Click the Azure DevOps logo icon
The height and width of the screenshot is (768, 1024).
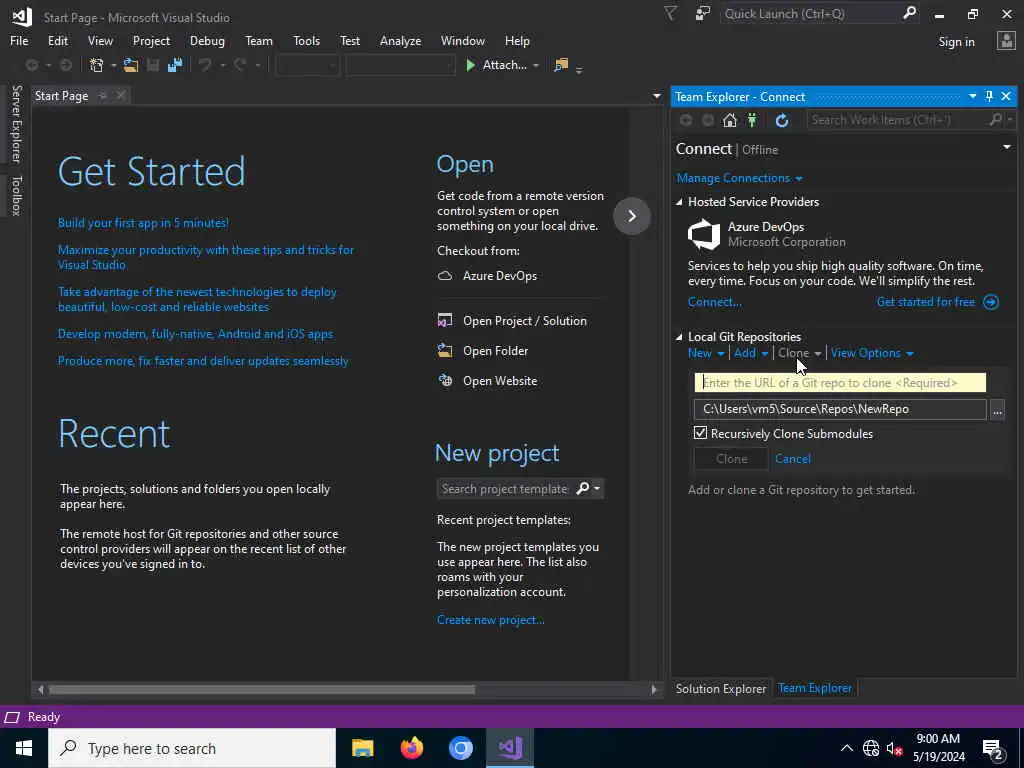pyautogui.click(x=704, y=234)
